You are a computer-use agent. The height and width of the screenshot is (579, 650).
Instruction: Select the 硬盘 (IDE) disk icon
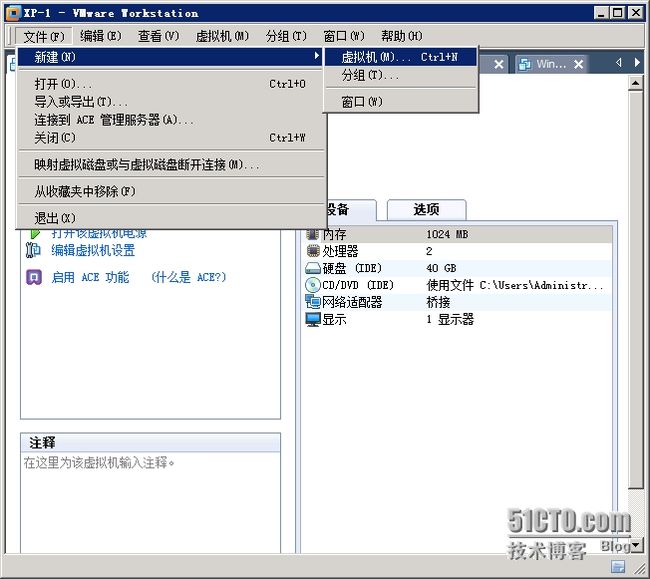click(313, 268)
